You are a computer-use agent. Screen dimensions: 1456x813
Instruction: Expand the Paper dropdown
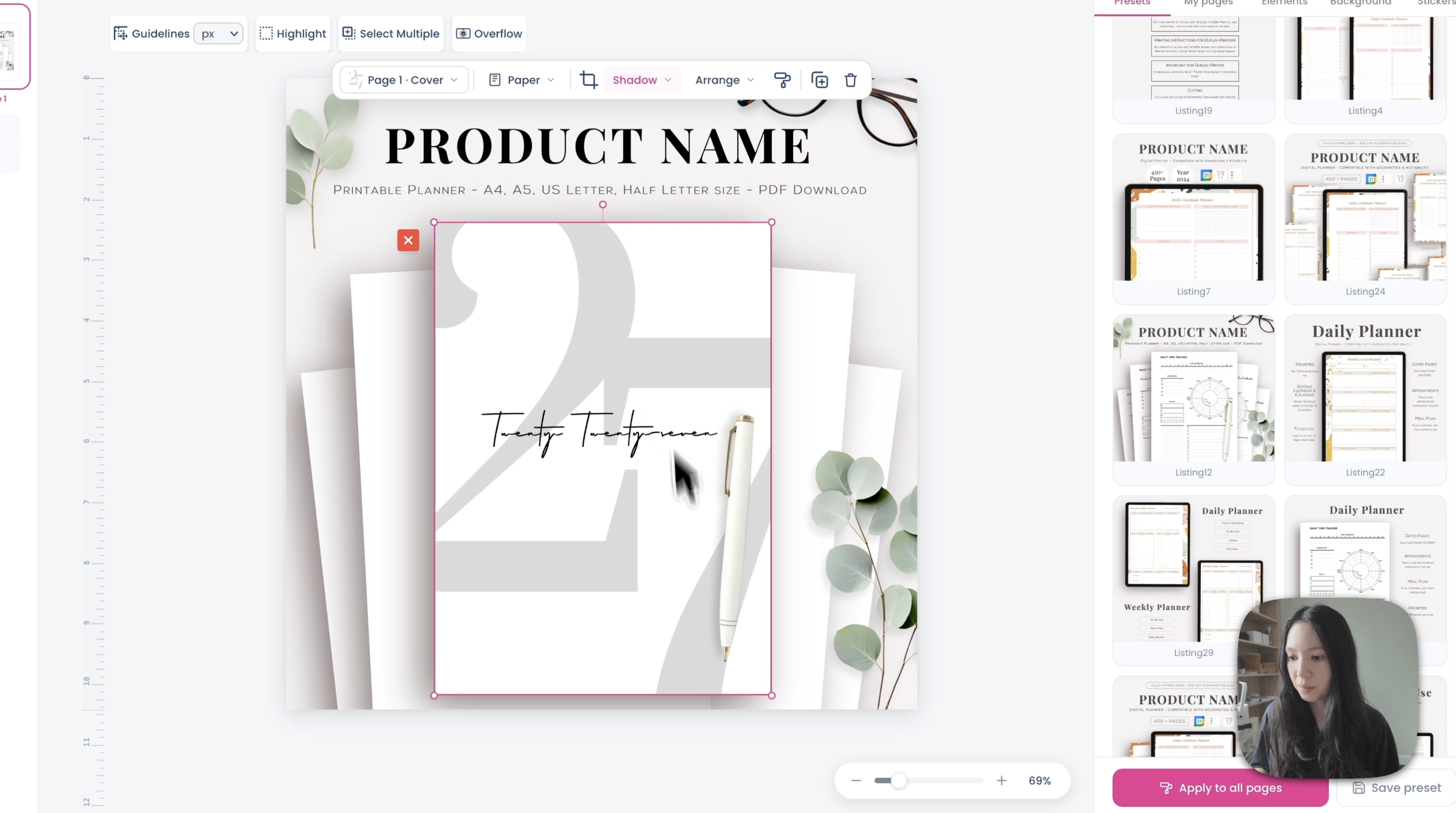tap(521, 80)
